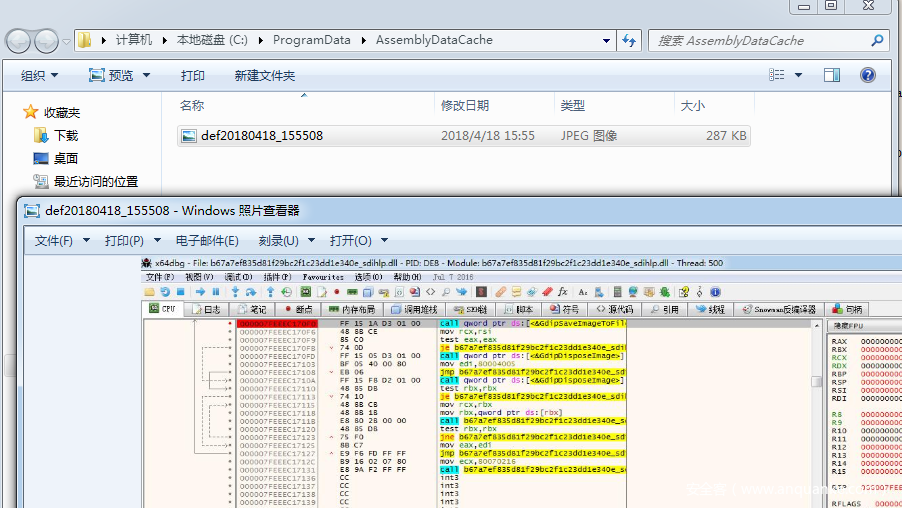Expand the 组织 (Organize) dropdown
This screenshot has width=902, height=508.
coord(40,76)
